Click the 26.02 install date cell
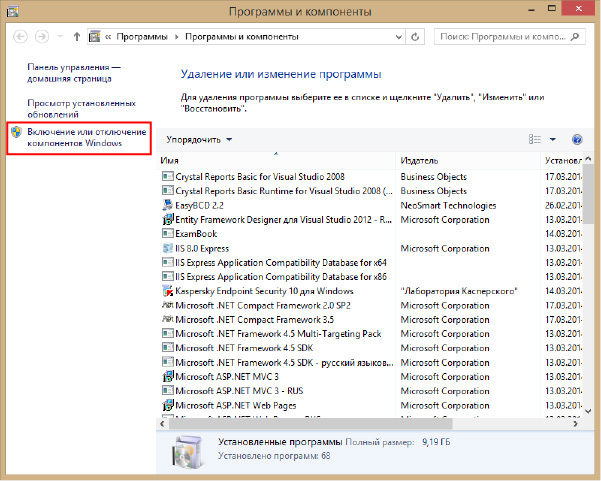The width and height of the screenshot is (601, 481). [x=563, y=205]
